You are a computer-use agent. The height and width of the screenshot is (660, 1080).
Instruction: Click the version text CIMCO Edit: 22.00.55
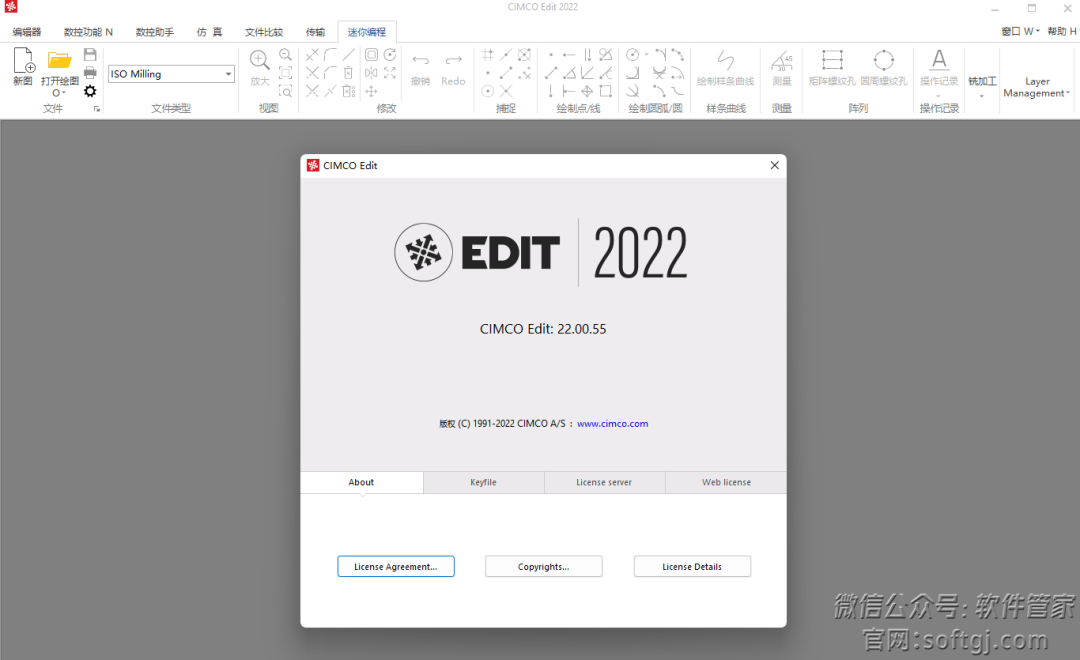point(543,329)
